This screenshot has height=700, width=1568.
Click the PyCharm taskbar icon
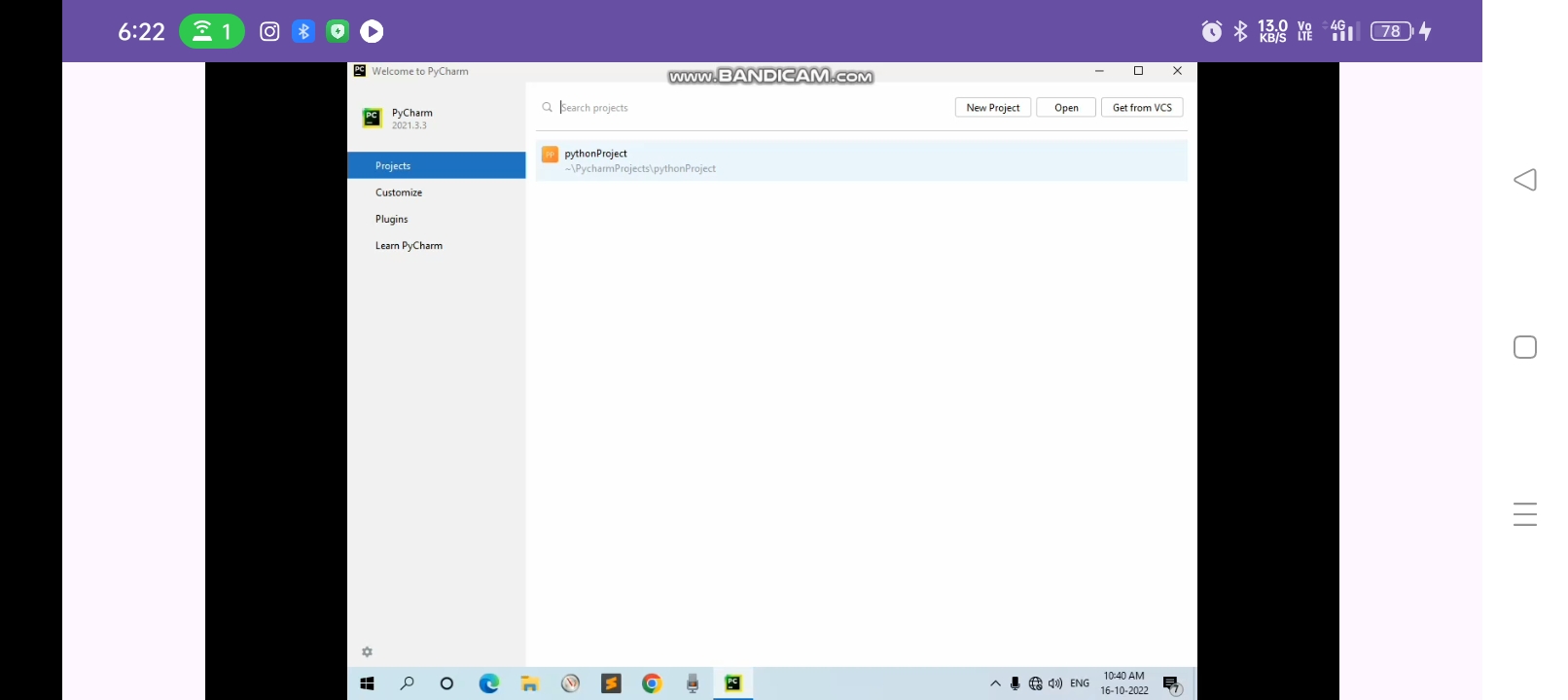[x=733, y=683]
